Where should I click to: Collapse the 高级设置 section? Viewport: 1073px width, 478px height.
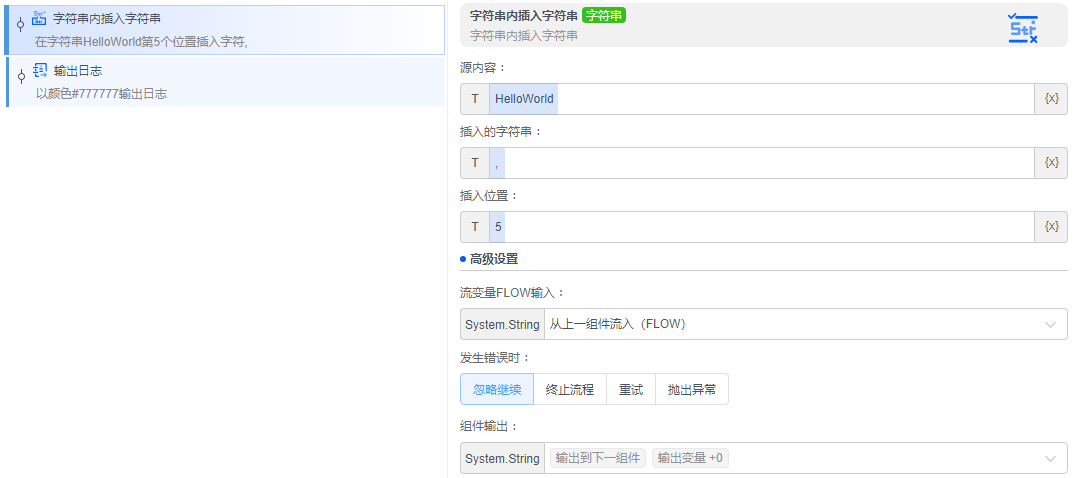click(489, 259)
